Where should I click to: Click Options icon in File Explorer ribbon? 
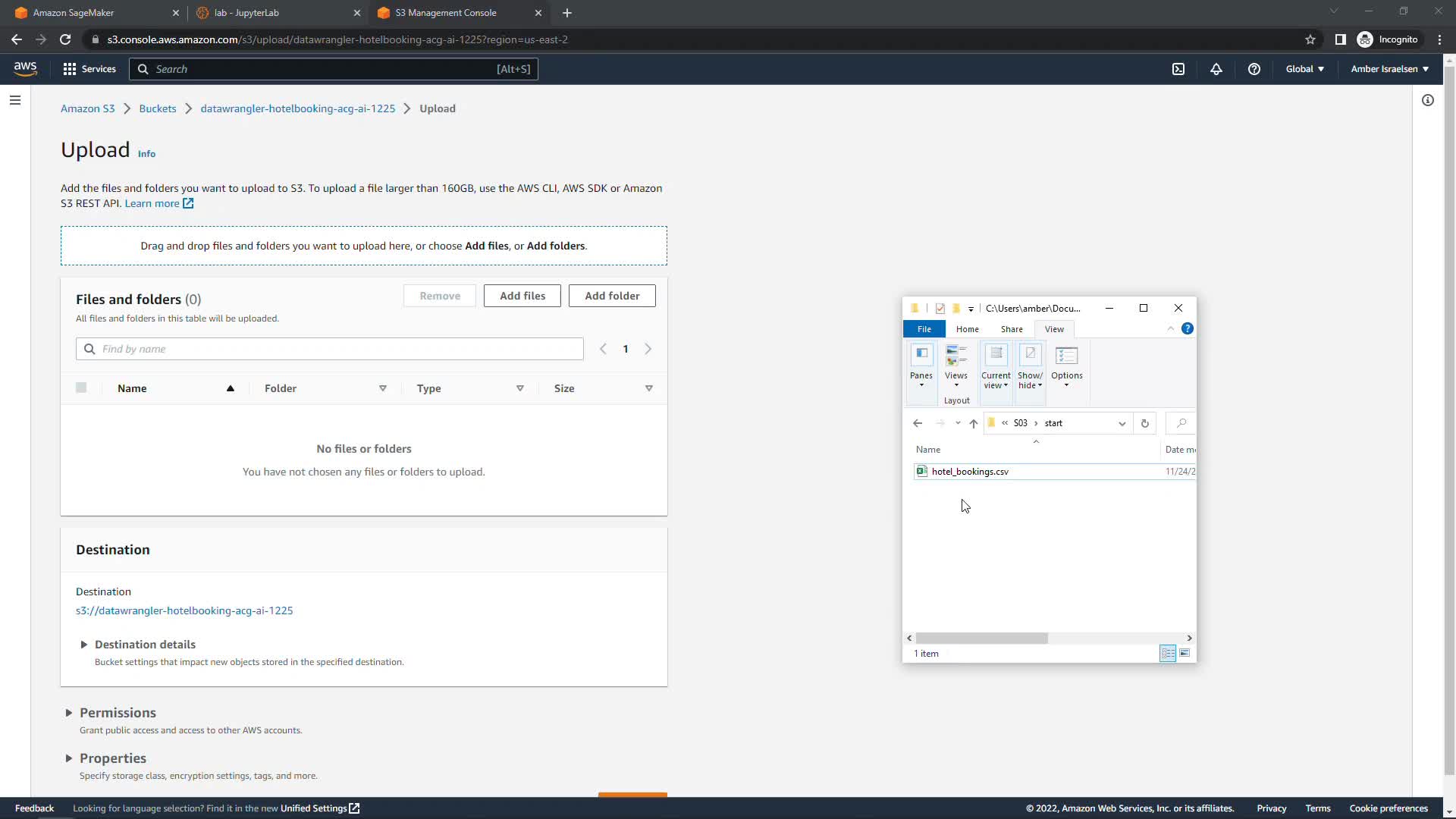tap(1066, 366)
